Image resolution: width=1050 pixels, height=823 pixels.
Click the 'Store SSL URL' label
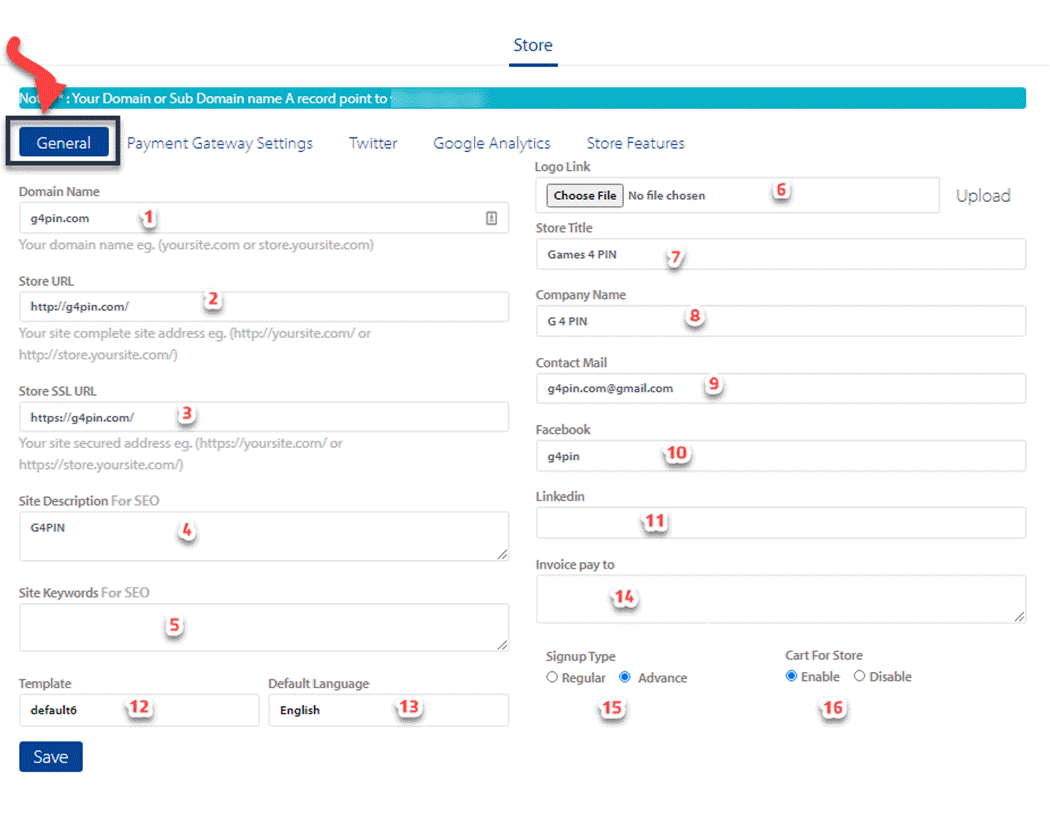tap(58, 391)
